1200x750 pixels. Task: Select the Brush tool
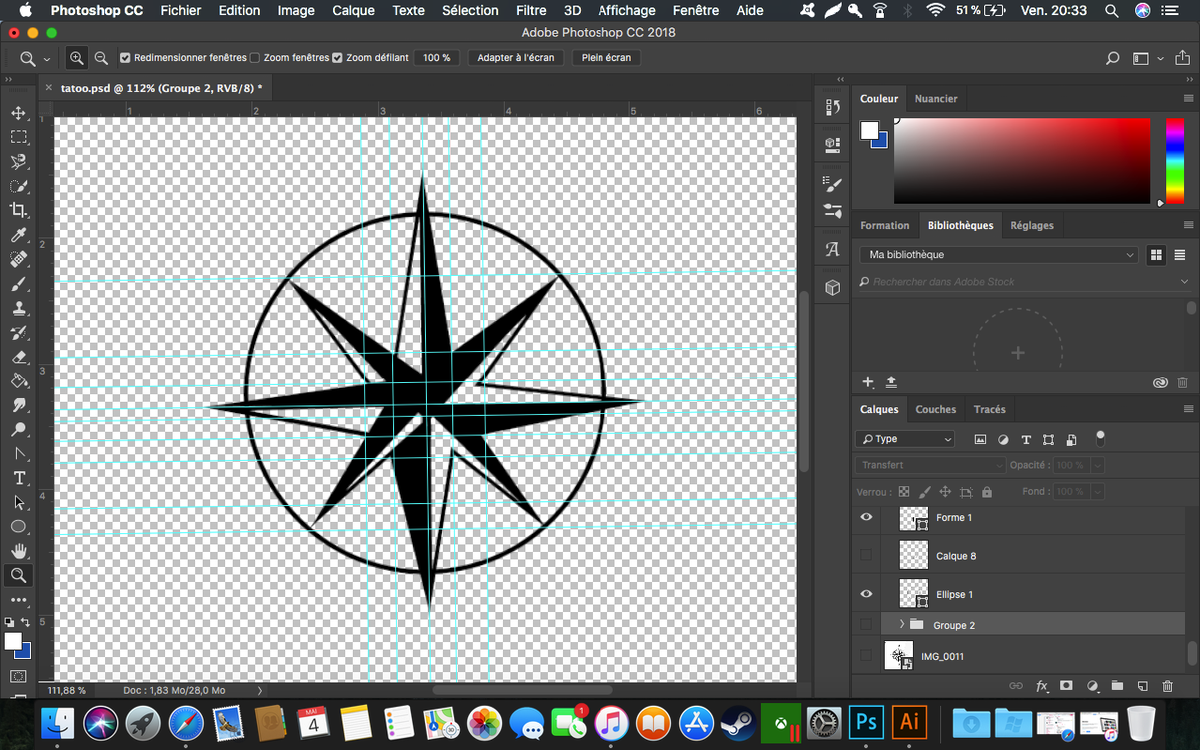pyautogui.click(x=18, y=284)
